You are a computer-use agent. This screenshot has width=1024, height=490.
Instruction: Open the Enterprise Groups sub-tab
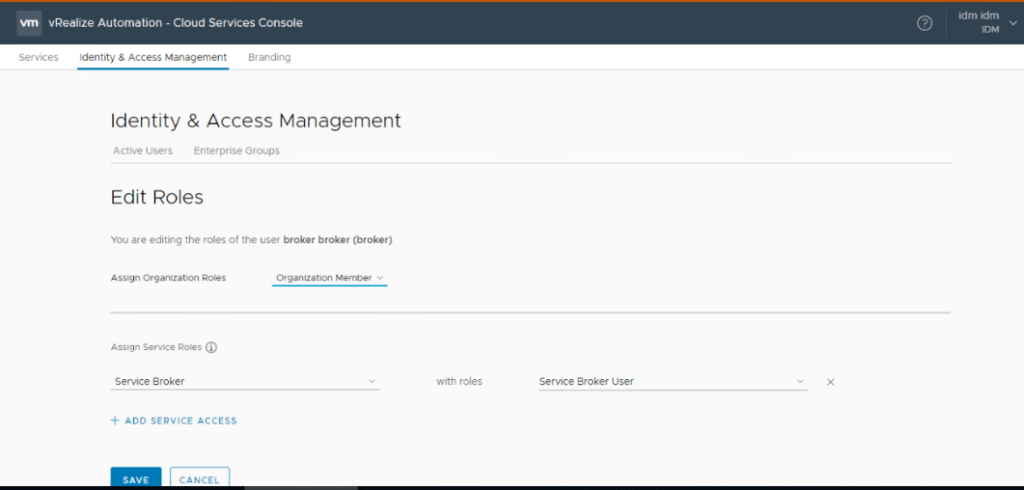coord(236,151)
